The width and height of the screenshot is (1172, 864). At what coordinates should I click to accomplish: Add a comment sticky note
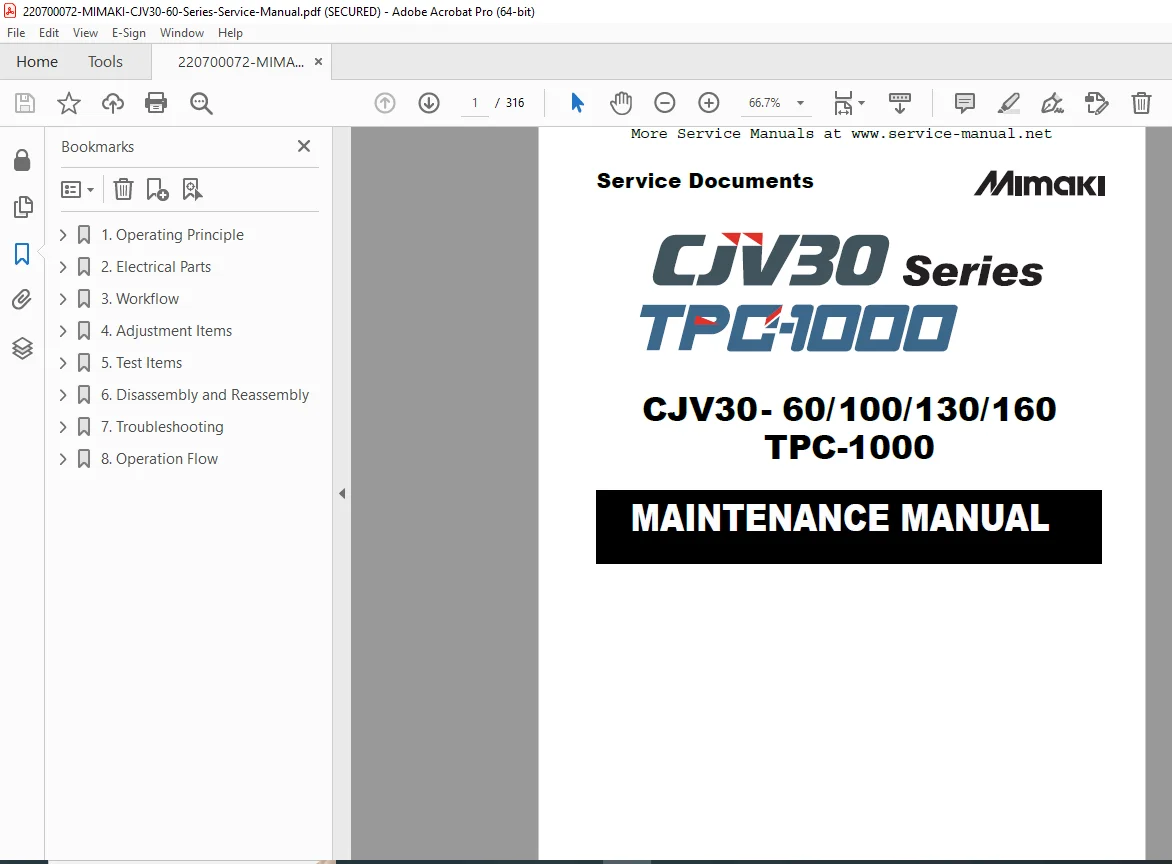(965, 103)
